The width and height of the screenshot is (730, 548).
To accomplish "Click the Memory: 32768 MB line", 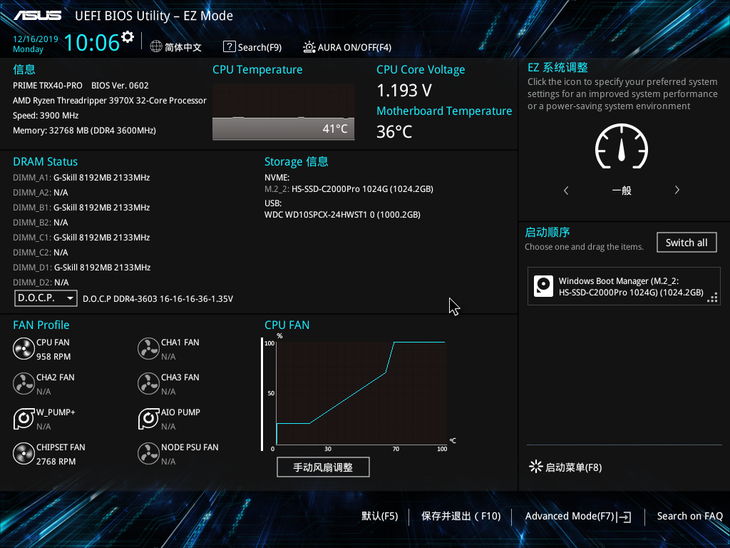I will (x=84, y=130).
